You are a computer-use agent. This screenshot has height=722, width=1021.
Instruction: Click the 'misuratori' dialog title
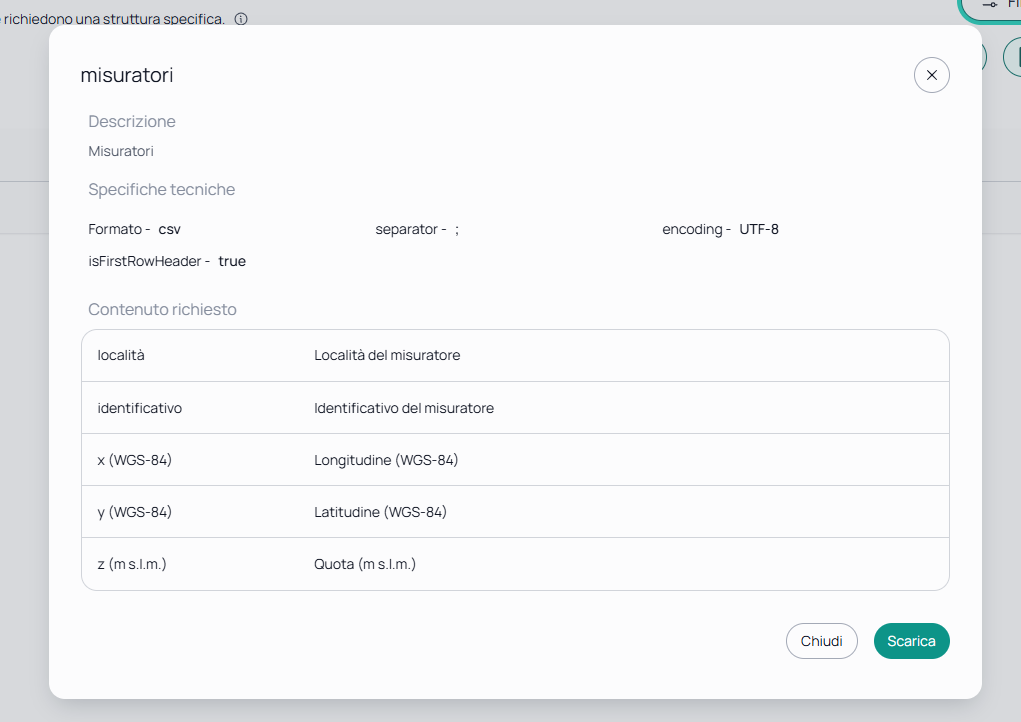pyautogui.click(x=127, y=75)
